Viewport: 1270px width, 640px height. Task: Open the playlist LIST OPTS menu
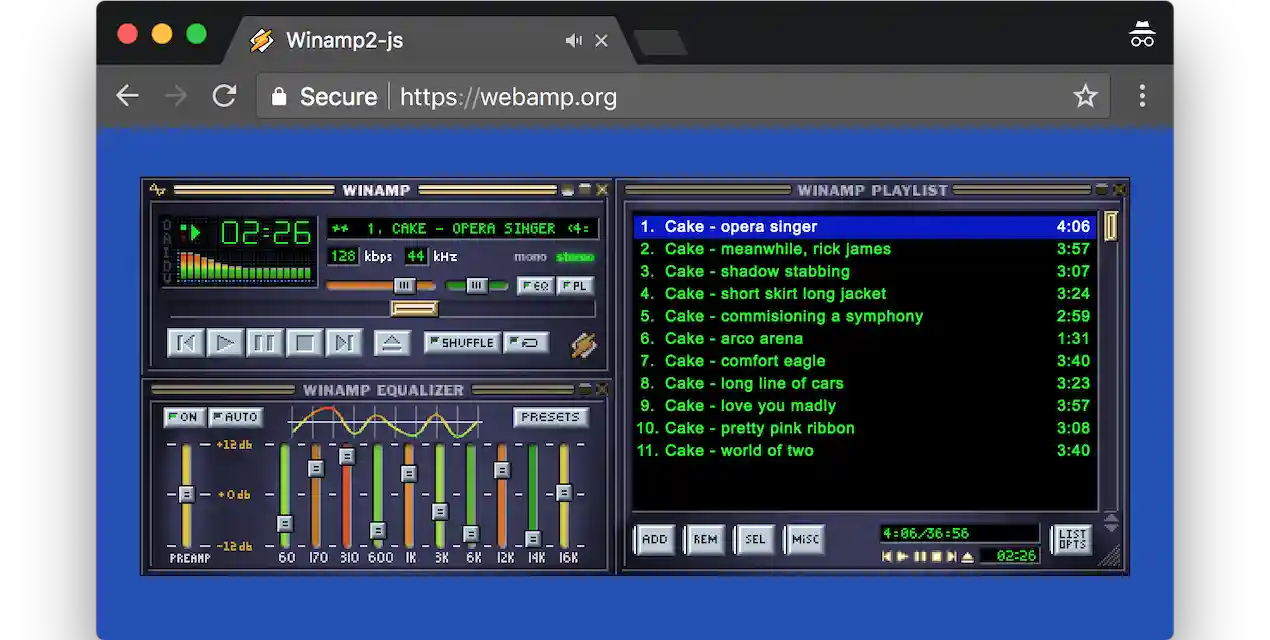point(1071,540)
